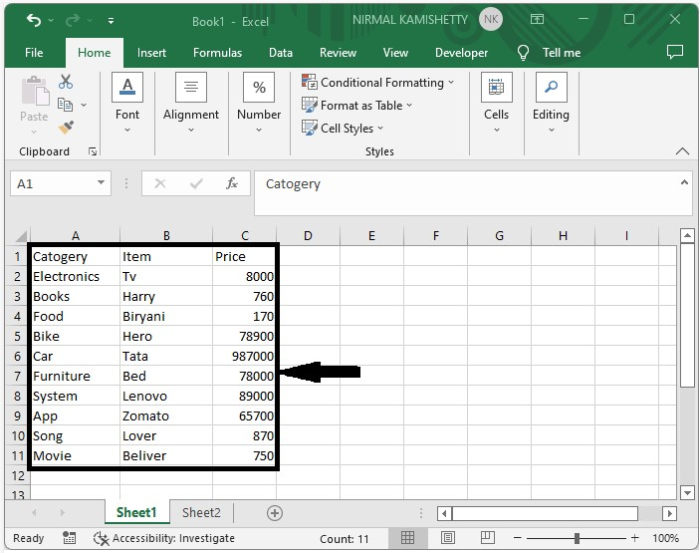Image resolution: width=700 pixels, height=553 pixels.
Task: Expand the Cells group button
Action: (x=496, y=103)
